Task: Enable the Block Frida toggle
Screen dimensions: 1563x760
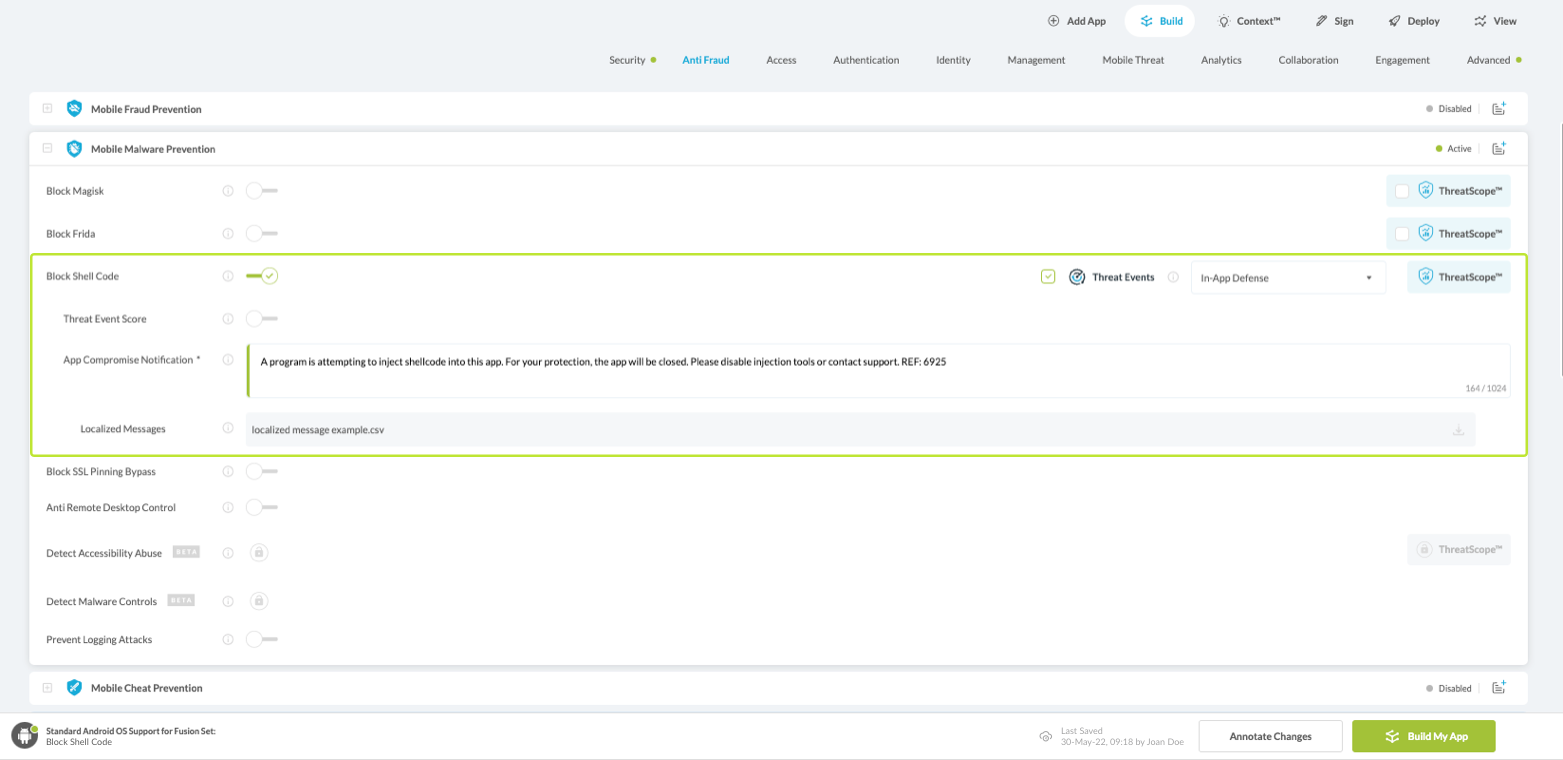Action: pyautogui.click(x=262, y=234)
